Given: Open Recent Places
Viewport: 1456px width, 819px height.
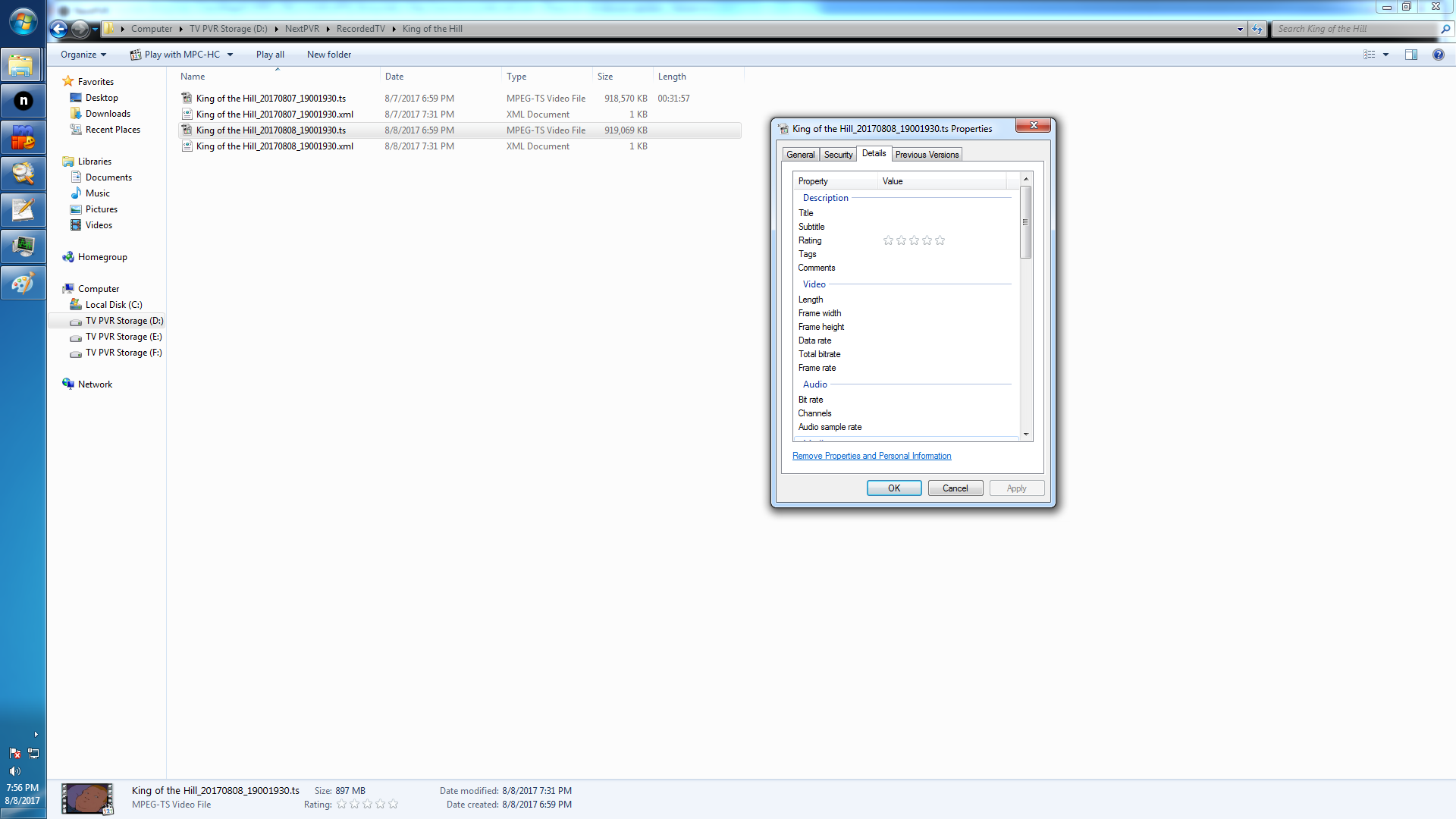Looking at the screenshot, I should point(112,130).
